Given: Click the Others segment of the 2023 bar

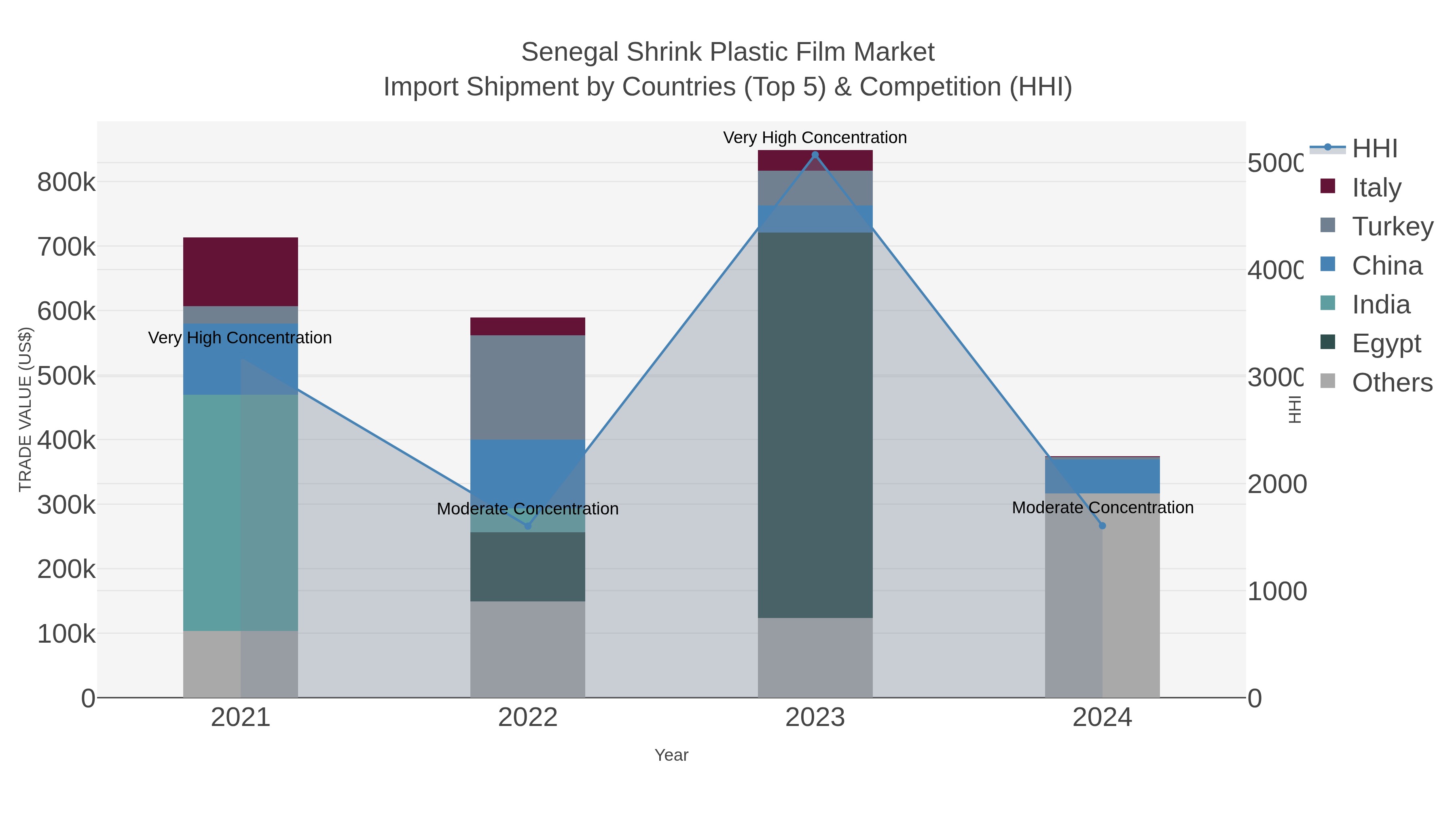Looking at the screenshot, I should pyautogui.click(x=815, y=658).
